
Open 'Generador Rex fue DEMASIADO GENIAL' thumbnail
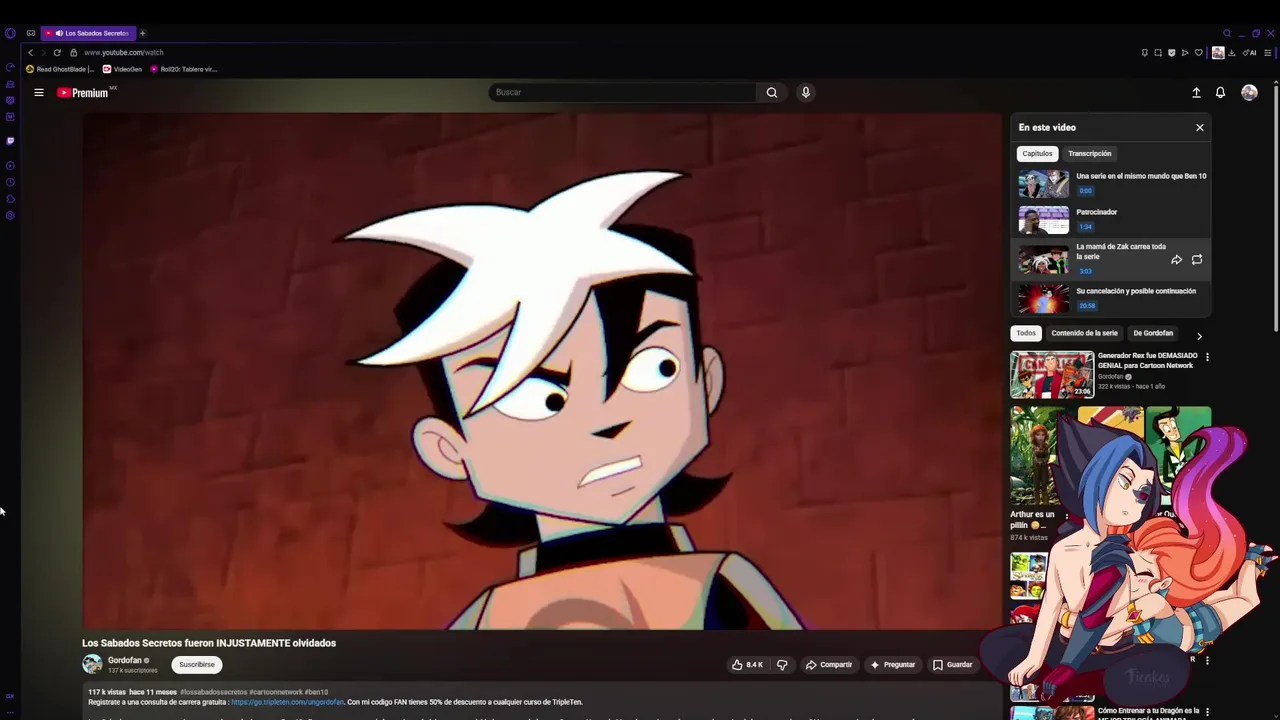pos(1052,375)
